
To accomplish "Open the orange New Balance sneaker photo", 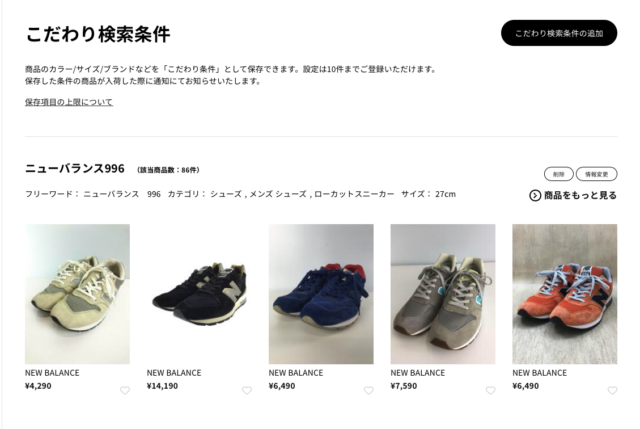I will pos(564,294).
